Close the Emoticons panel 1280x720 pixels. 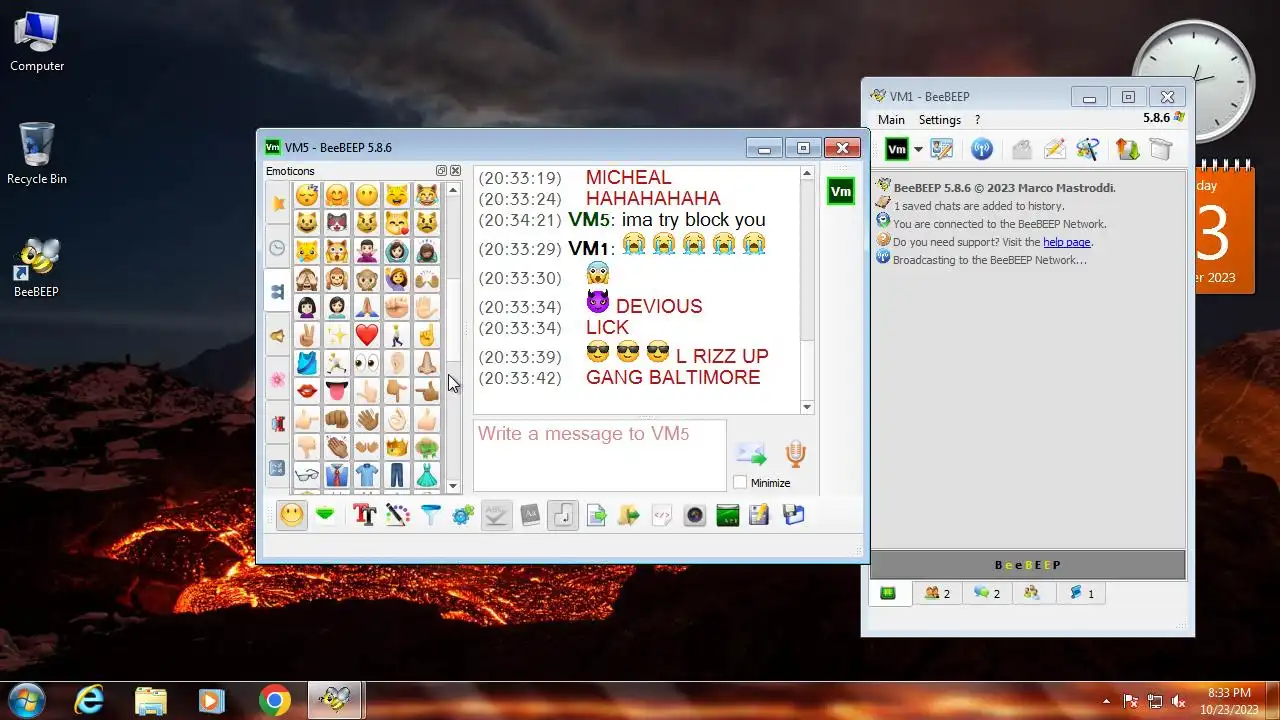pyautogui.click(x=456, y=171)
